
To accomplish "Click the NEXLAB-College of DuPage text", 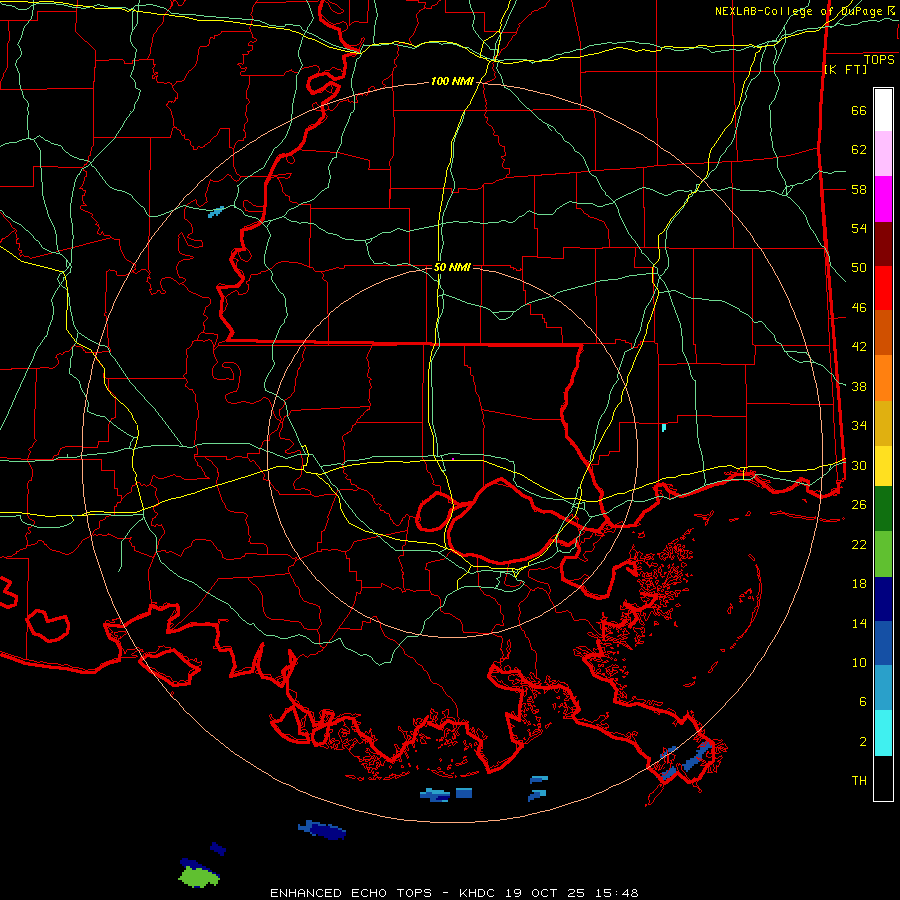I will [800, 11].
